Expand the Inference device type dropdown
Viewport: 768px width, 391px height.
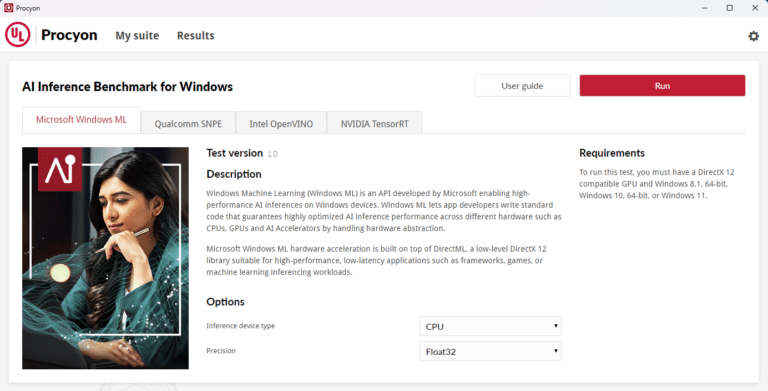pos(490,326)
